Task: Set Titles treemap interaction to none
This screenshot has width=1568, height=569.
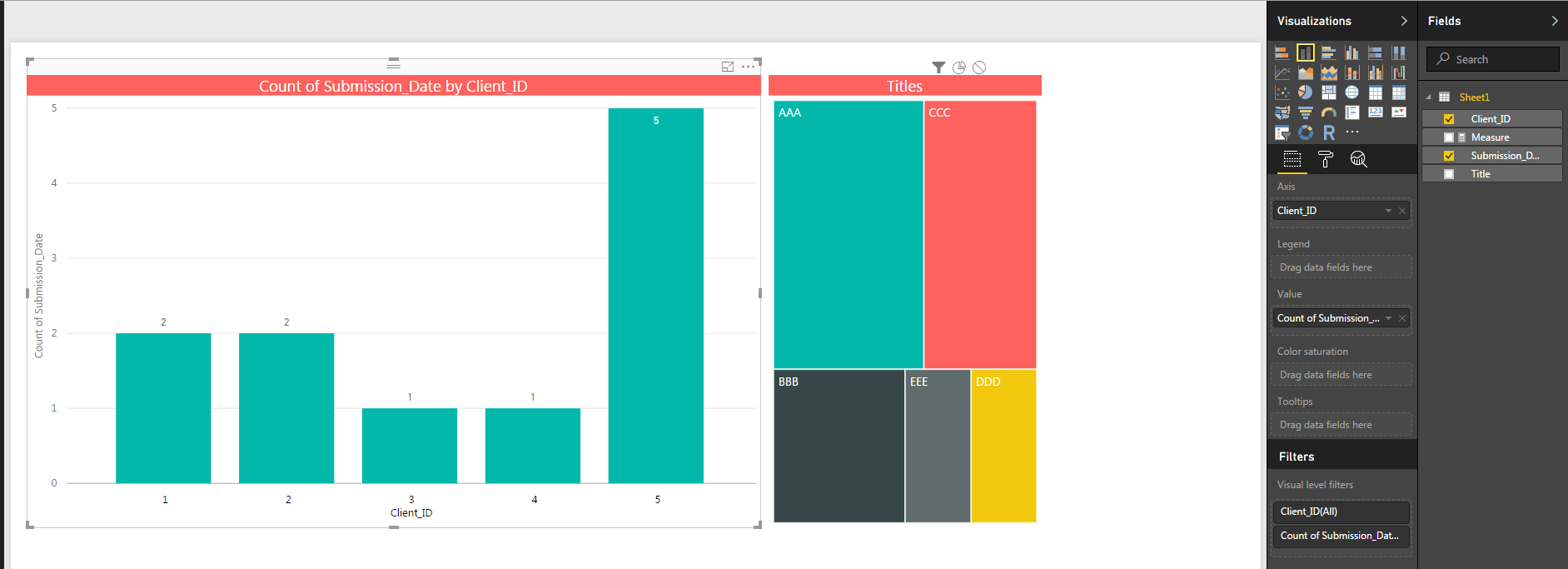Action: (979, 67)
